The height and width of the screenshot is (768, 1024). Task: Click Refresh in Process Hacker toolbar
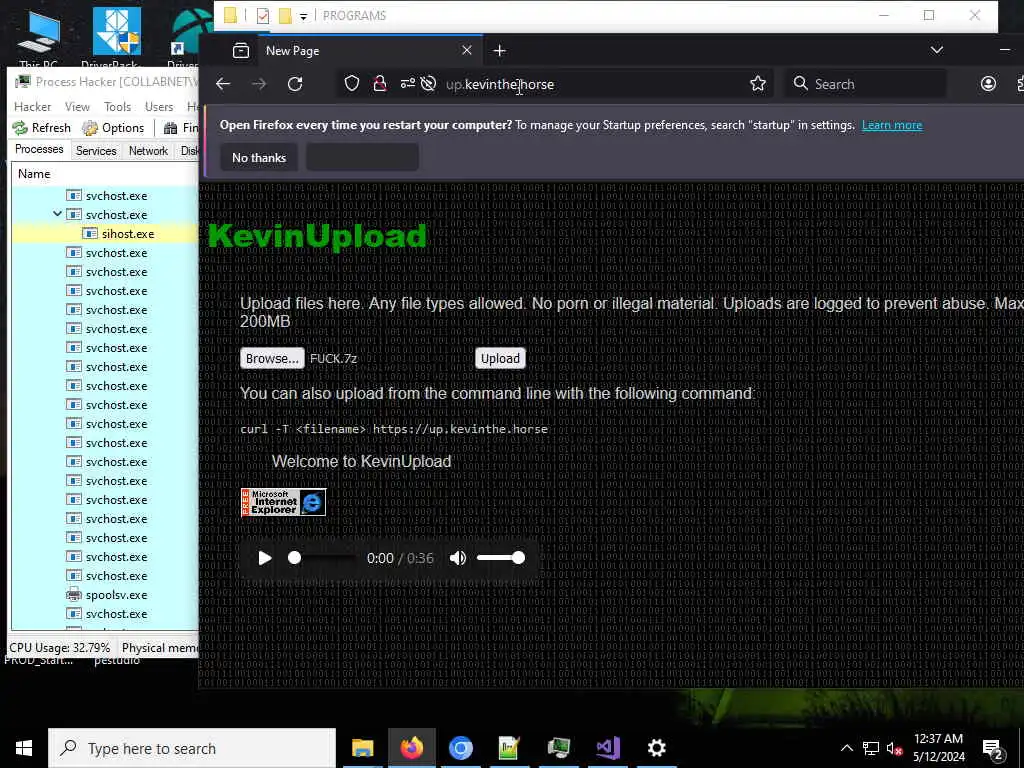(42, 128)
